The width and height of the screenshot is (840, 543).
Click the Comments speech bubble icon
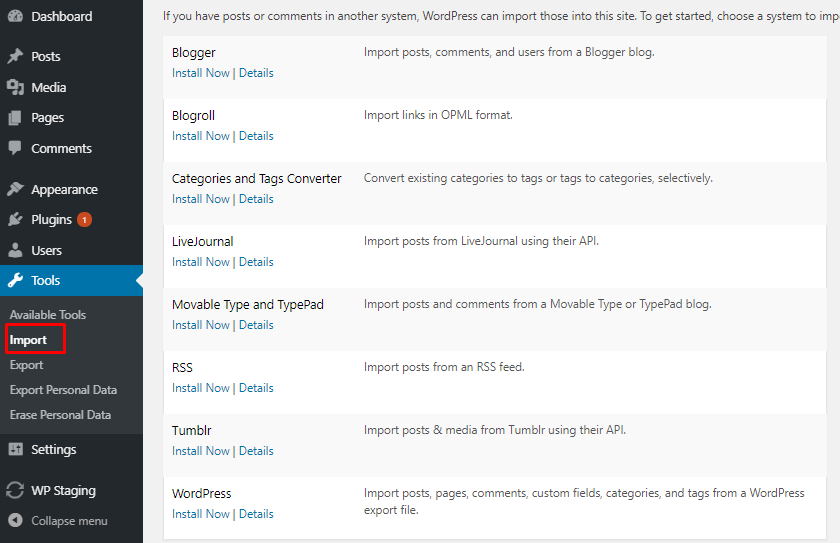pos(16,148)
